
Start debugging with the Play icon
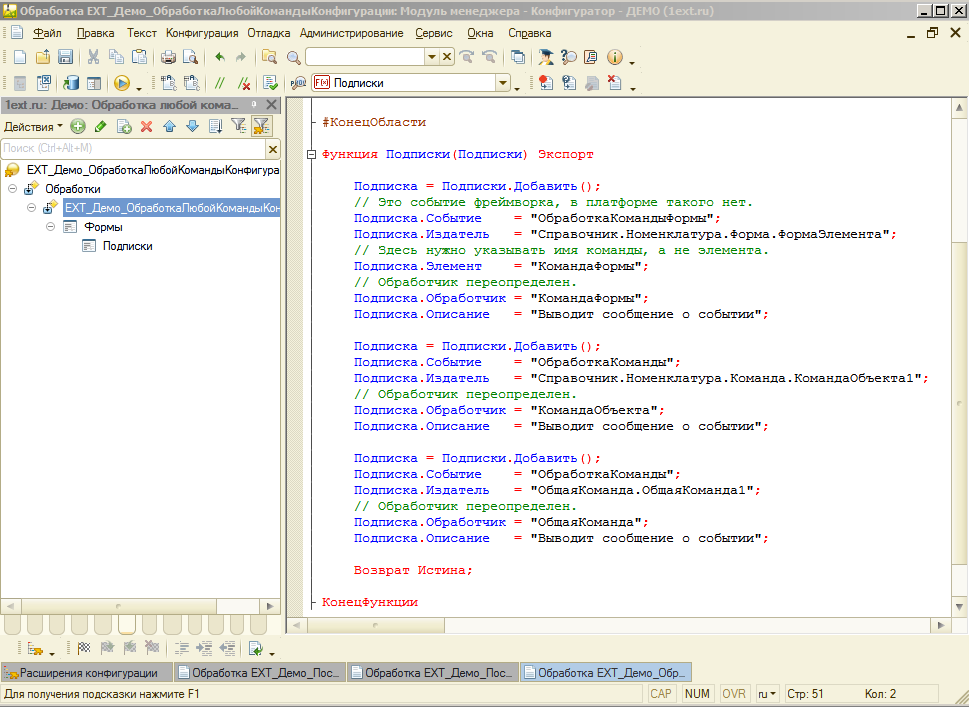(x=122, y=82)
